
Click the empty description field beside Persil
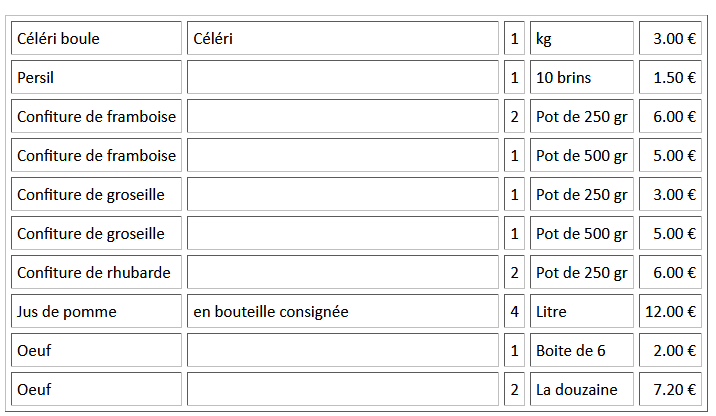click(x=342, y=78)
